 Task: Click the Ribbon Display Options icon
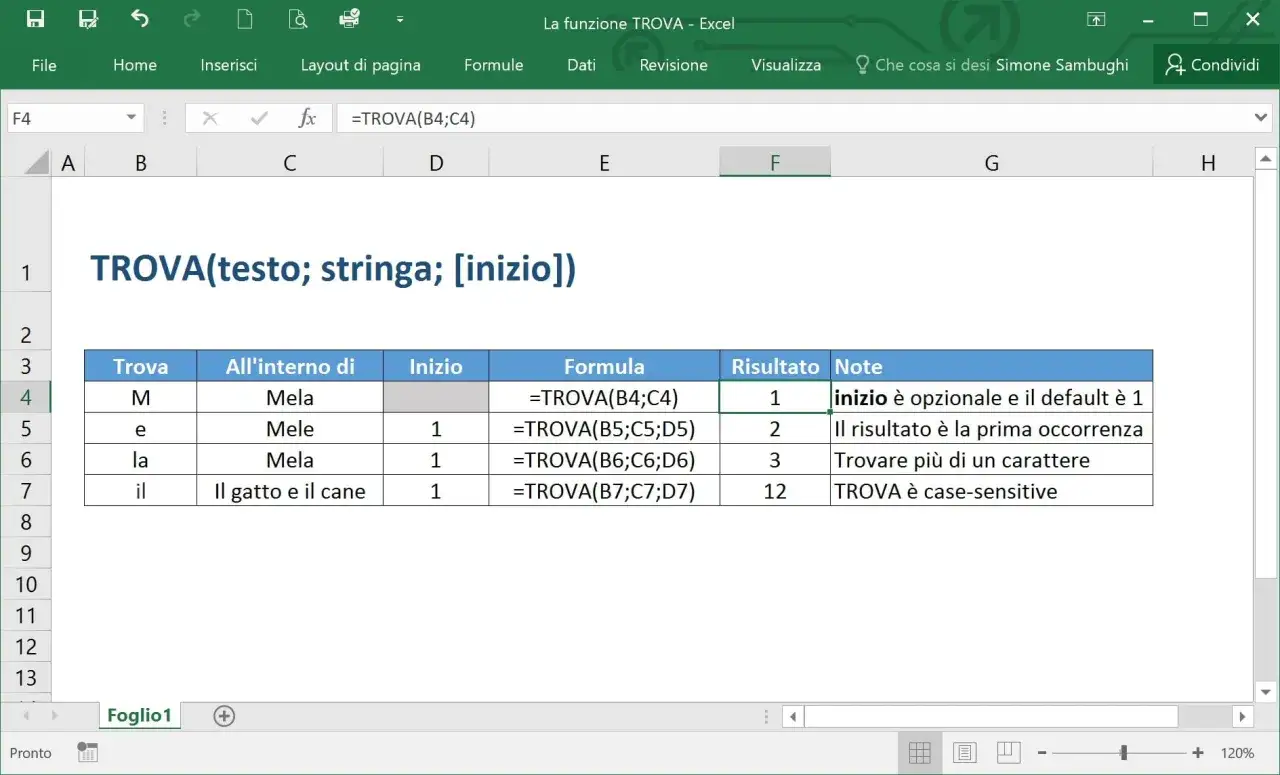click(1097, 20)
